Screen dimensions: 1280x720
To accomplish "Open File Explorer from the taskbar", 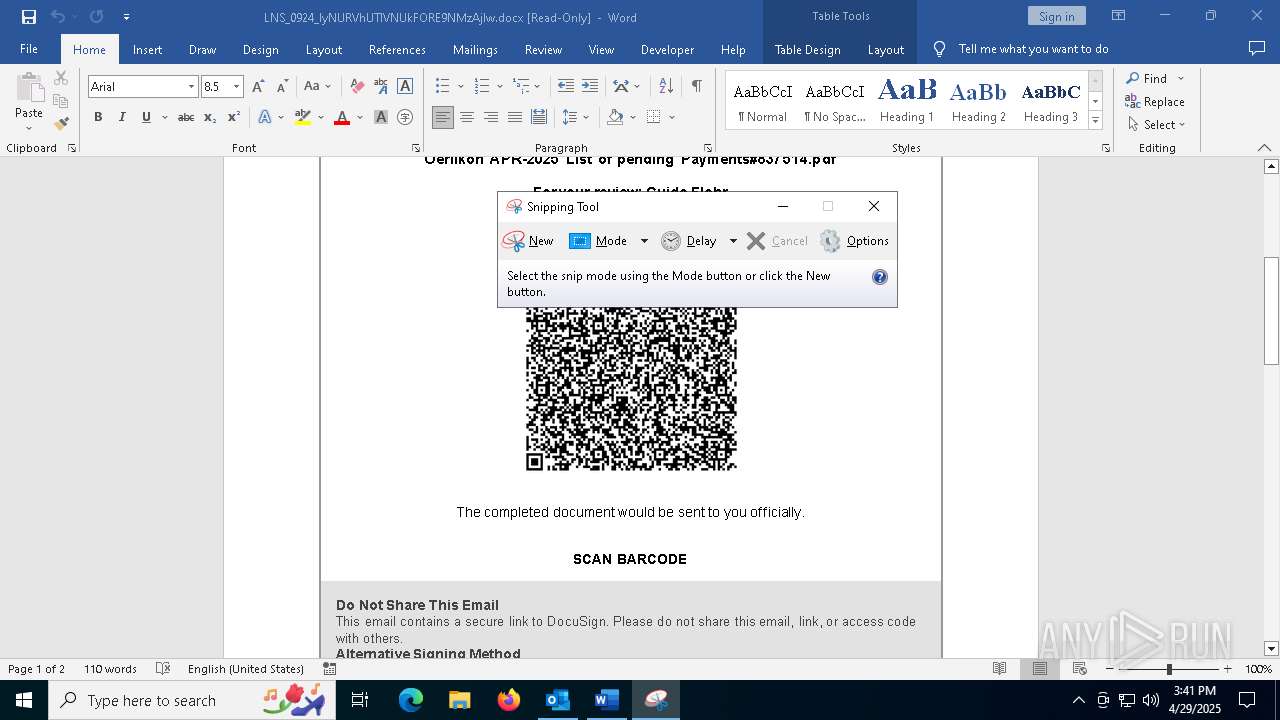I will click(460, 700).
